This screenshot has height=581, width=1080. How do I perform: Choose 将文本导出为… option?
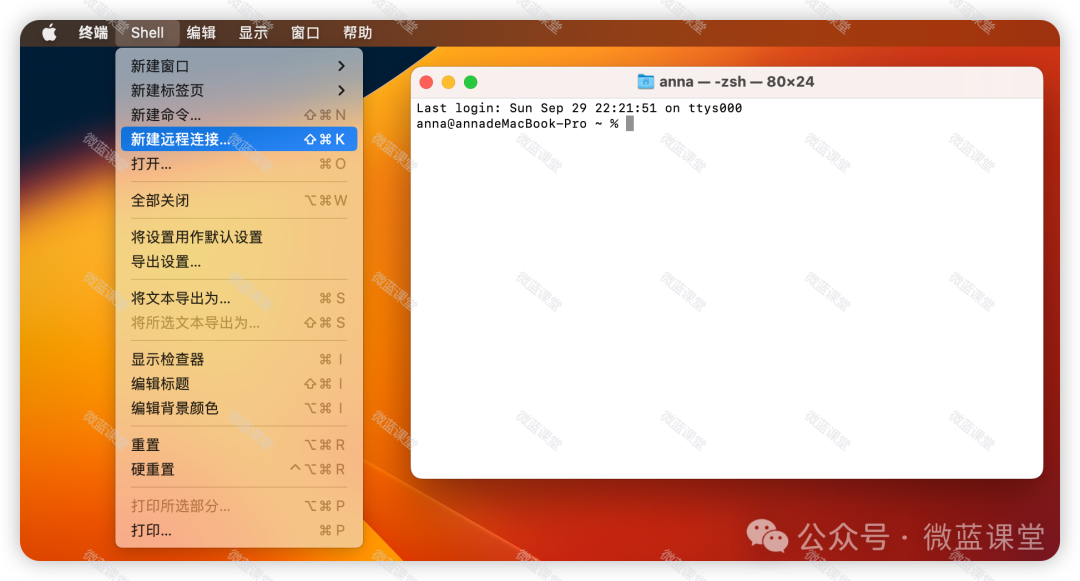pos(239,298)
